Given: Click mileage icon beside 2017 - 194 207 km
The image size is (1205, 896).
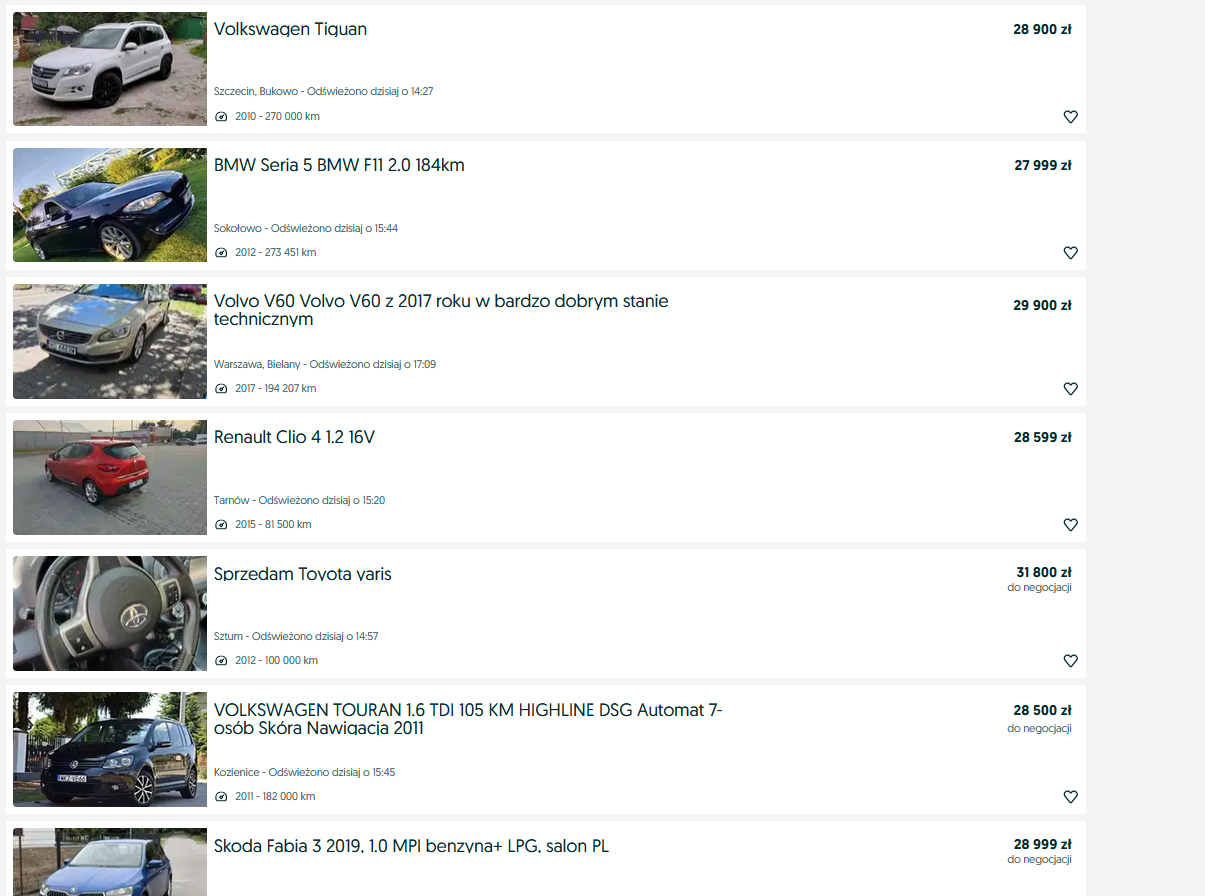Looking at the screenshot, I should pyautogui.click(x=221, y=389).
